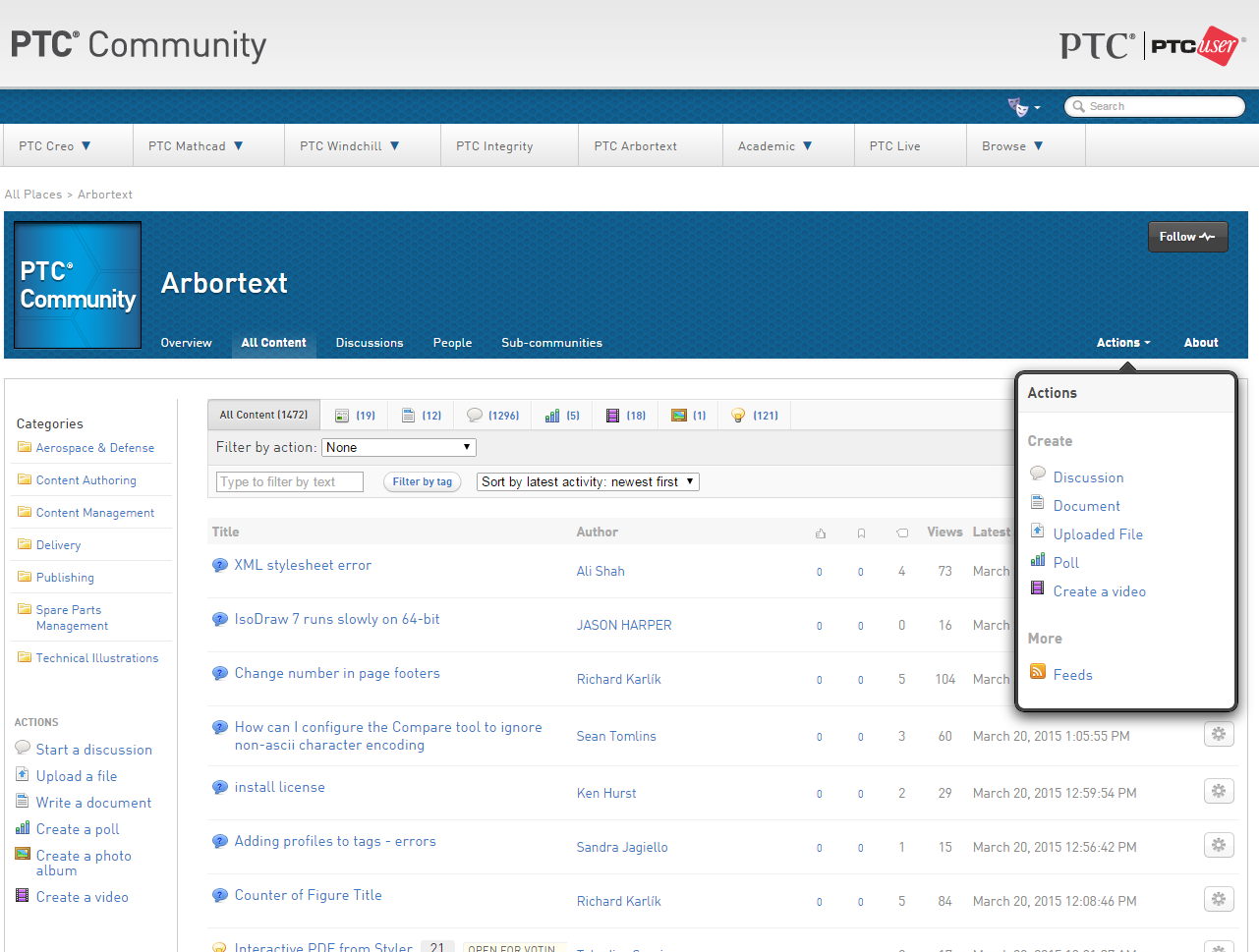Click the Follow button
Viewport: 1259px width, 952px height.
tap(1187, 237)
